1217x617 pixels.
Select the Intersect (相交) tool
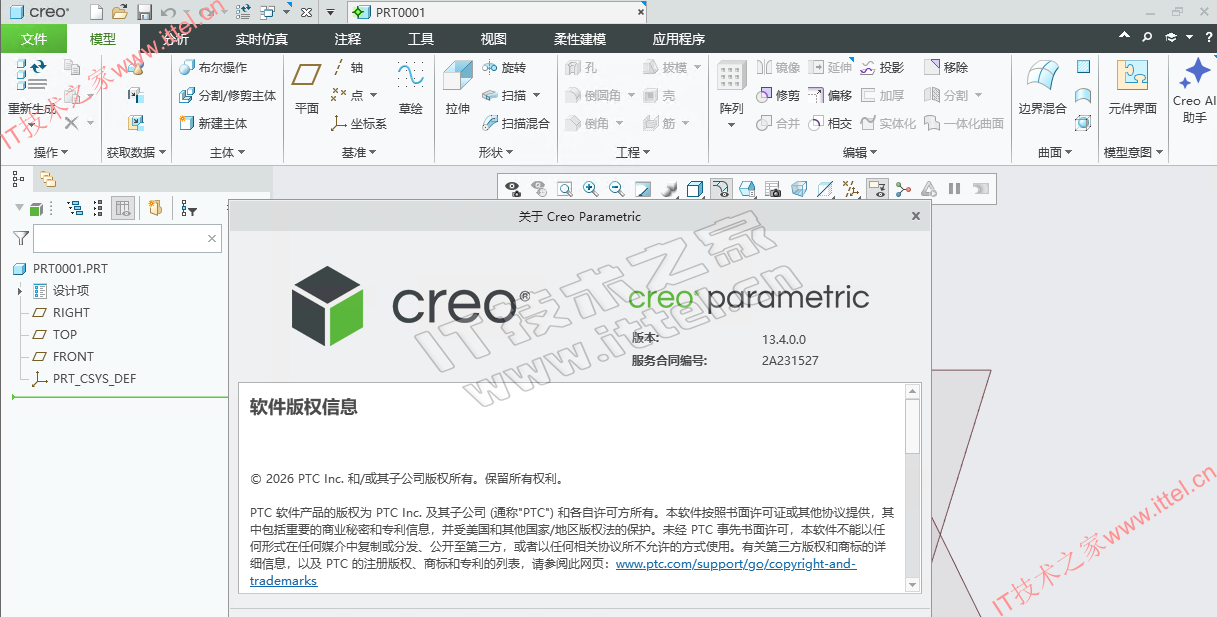830,123
